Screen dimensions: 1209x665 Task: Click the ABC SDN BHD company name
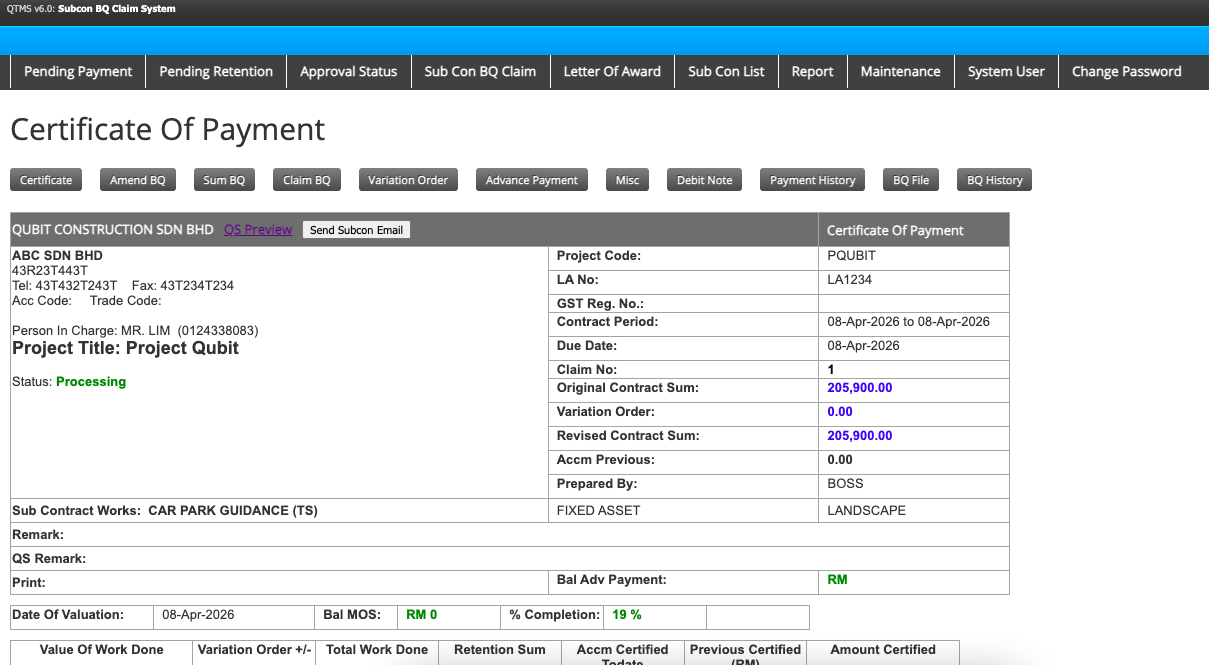(57, 256)
